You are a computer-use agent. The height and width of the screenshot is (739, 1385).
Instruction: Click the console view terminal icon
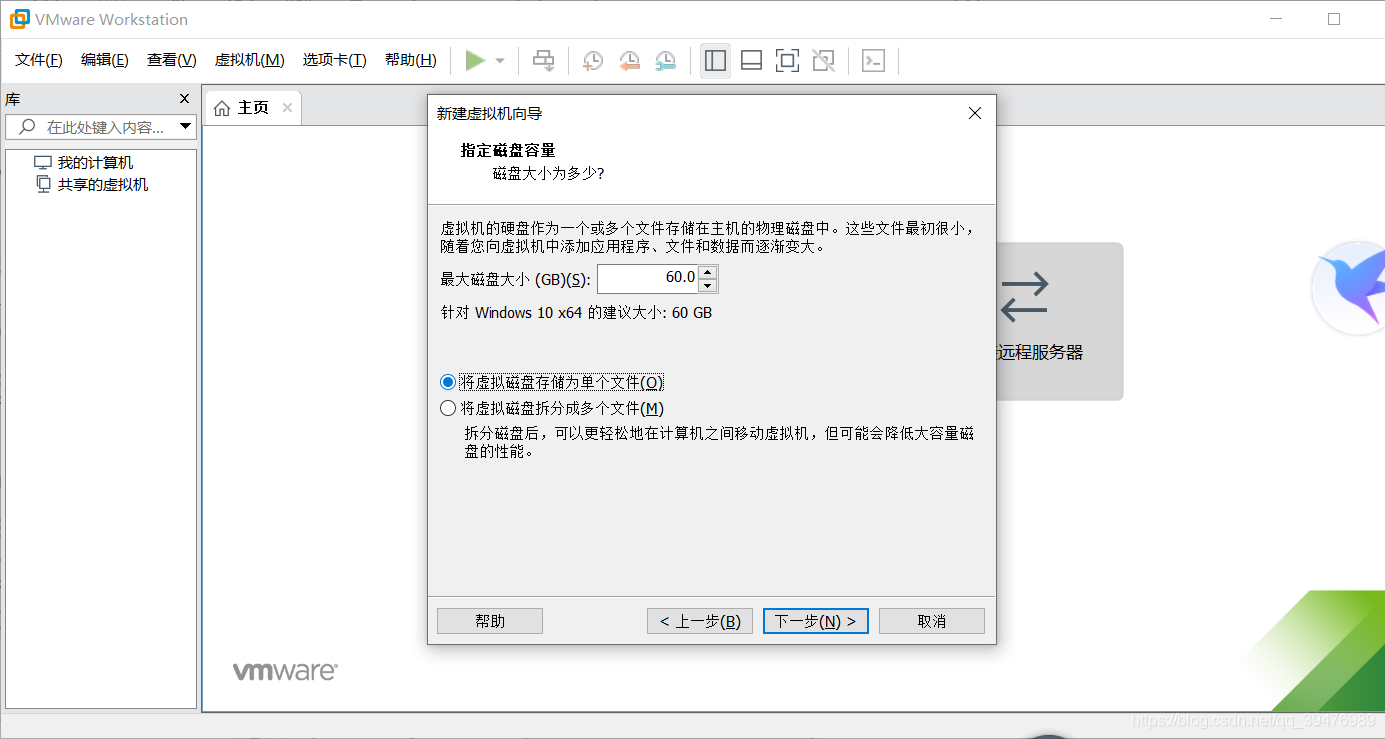(873, 61)
